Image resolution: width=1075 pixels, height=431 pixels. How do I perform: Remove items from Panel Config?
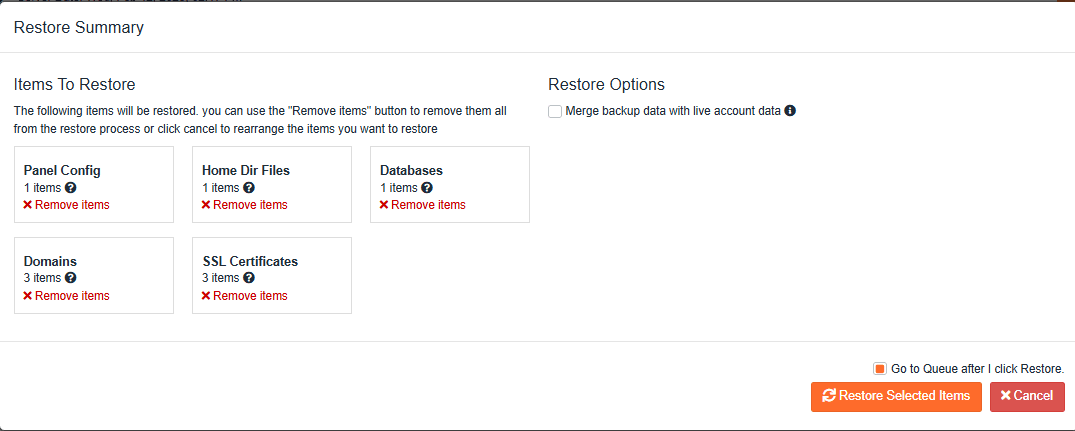(66, 205)
